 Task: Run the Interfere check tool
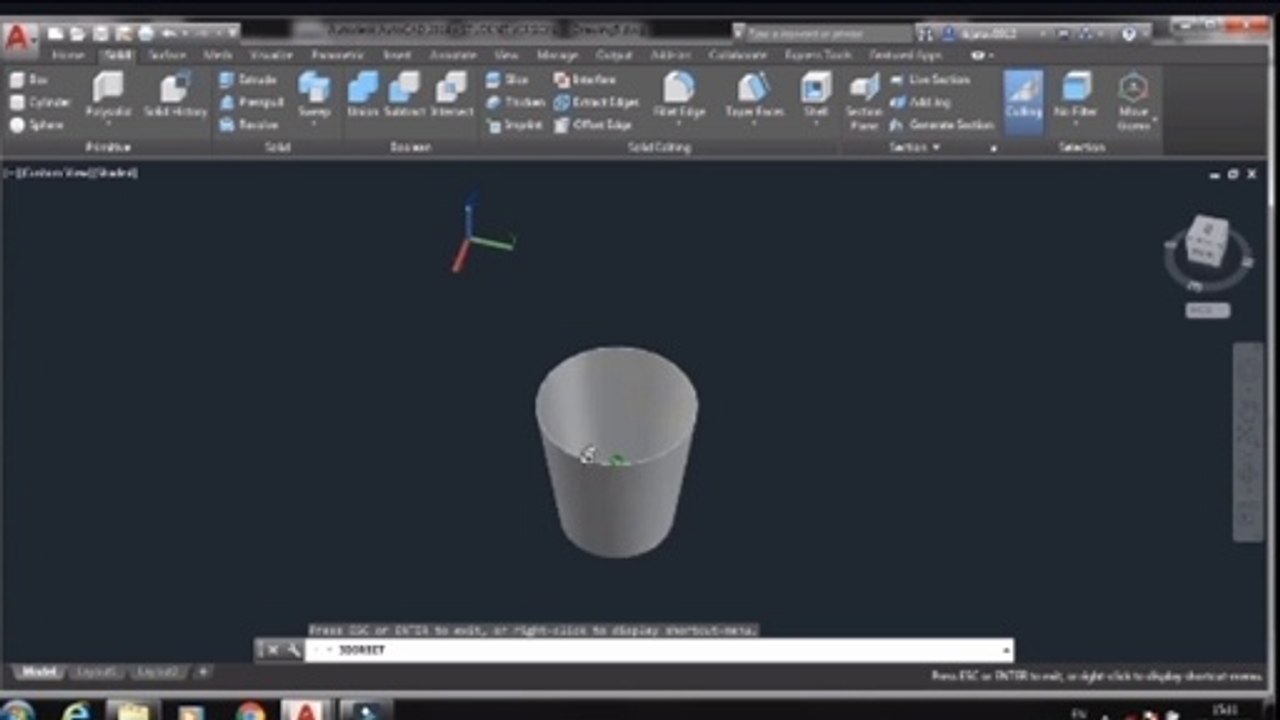click(585, 79)
